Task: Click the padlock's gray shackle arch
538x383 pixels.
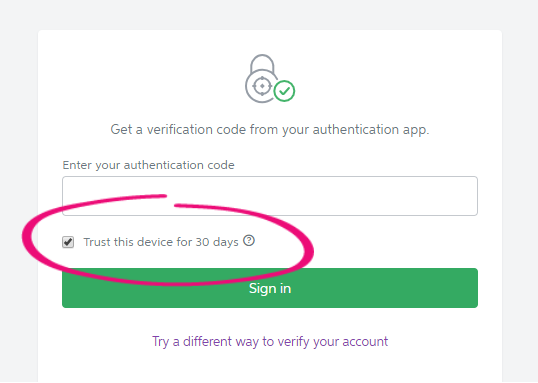Action: coord(262,63)
